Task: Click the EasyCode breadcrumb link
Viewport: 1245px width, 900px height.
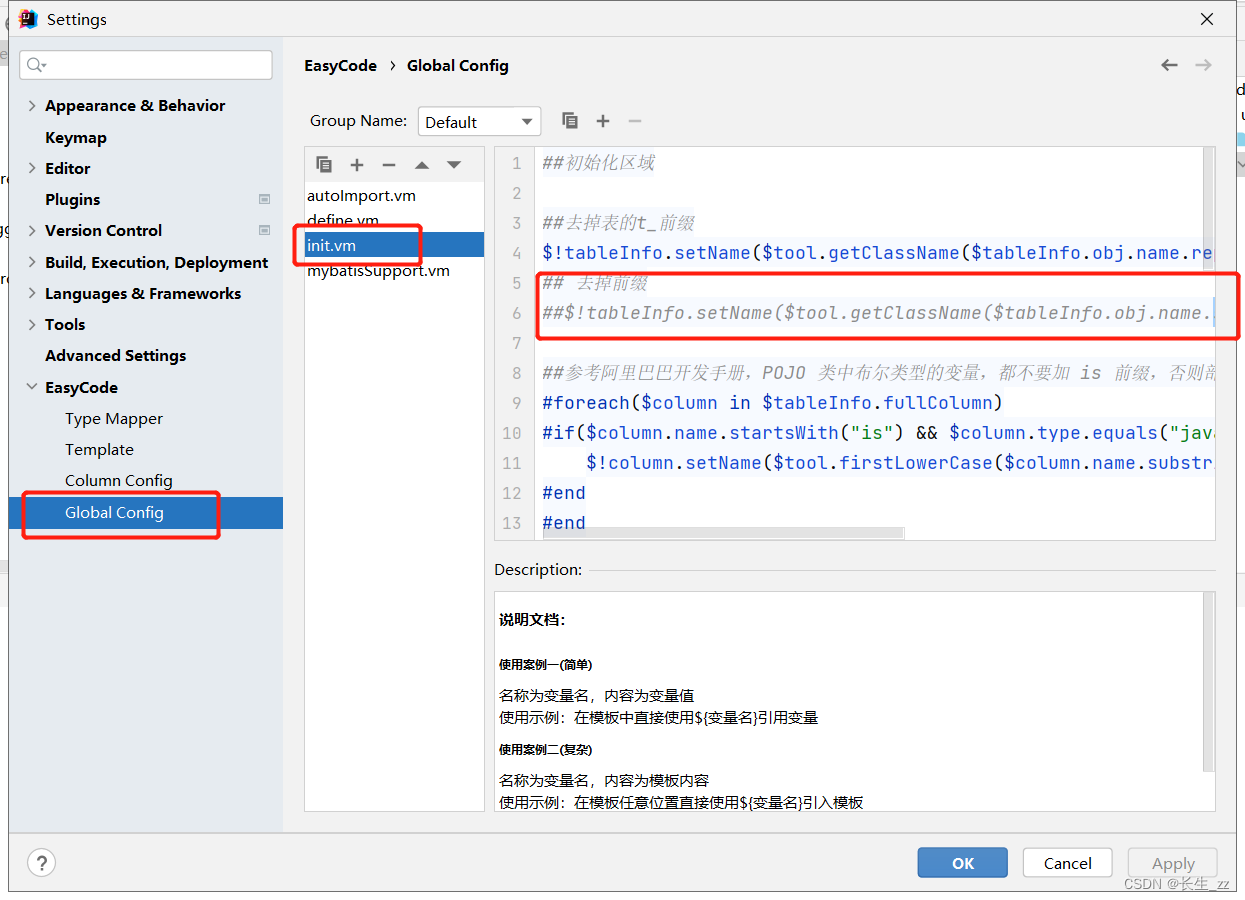Action: pyautogui.click(x=341, y=65)
